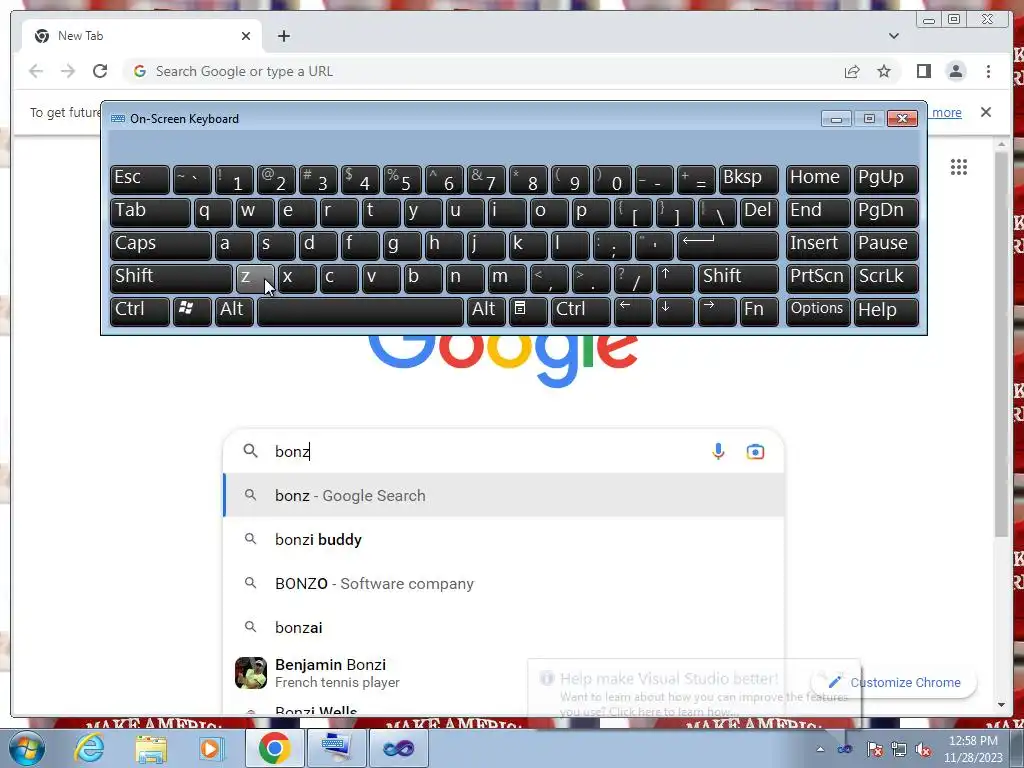Show hidden tray icons arrow

[820, 749]
